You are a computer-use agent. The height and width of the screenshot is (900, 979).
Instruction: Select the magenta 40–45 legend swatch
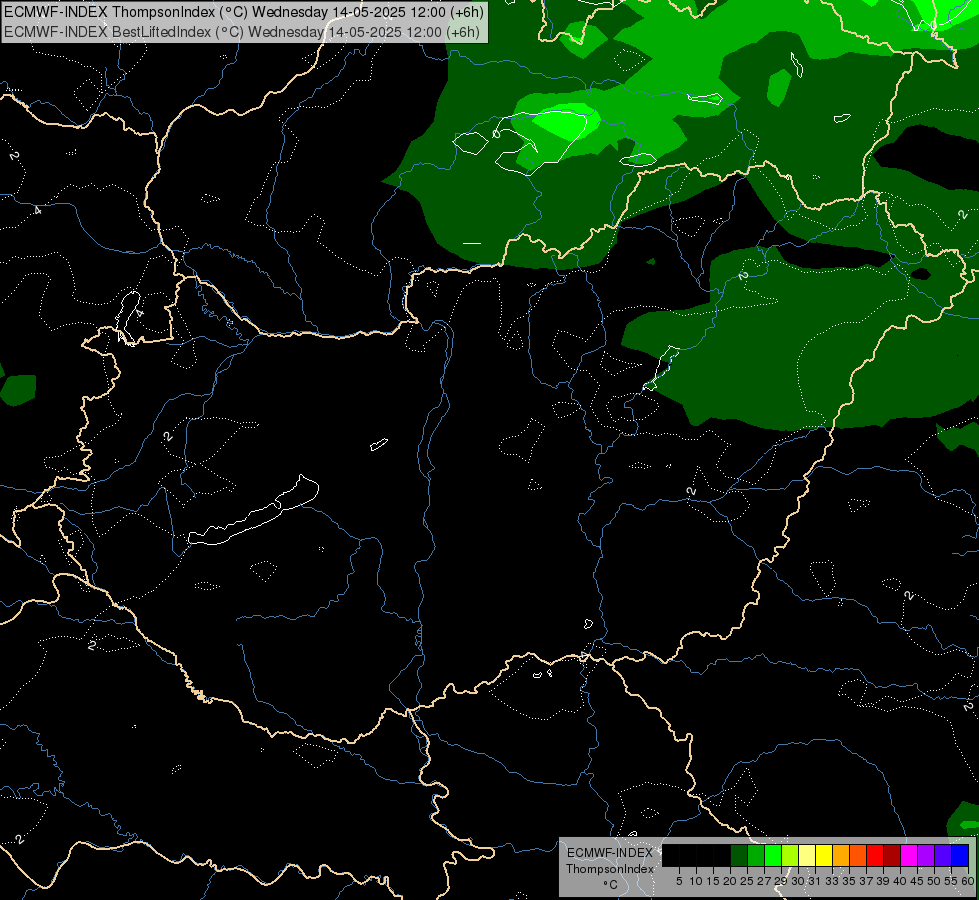[909, 855]
